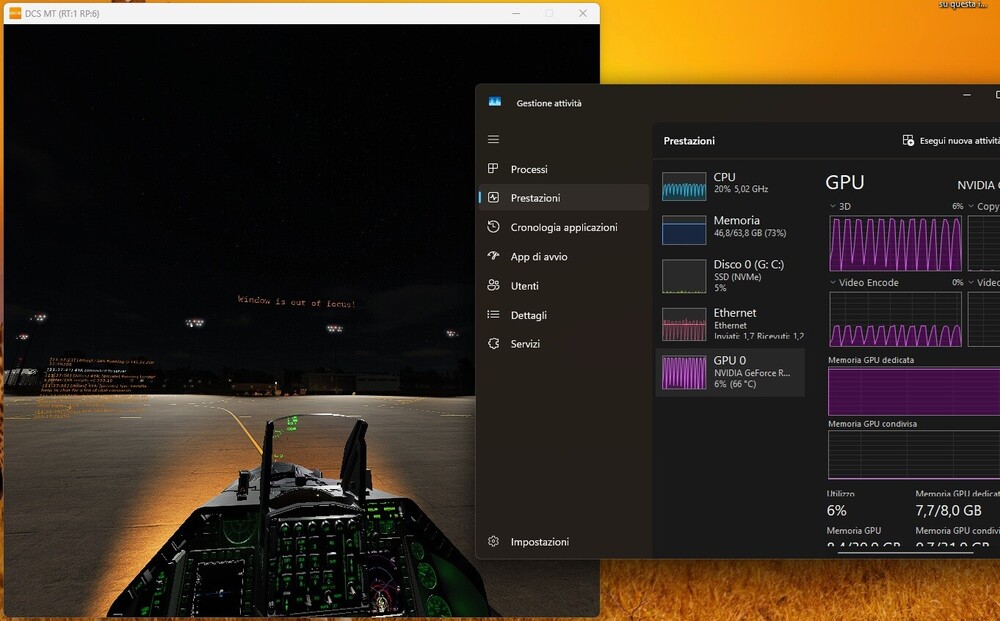This screenshot has width=1000, height=621.
Task: Click the 'Window is out of focus!' message
Action: [297, 302]
